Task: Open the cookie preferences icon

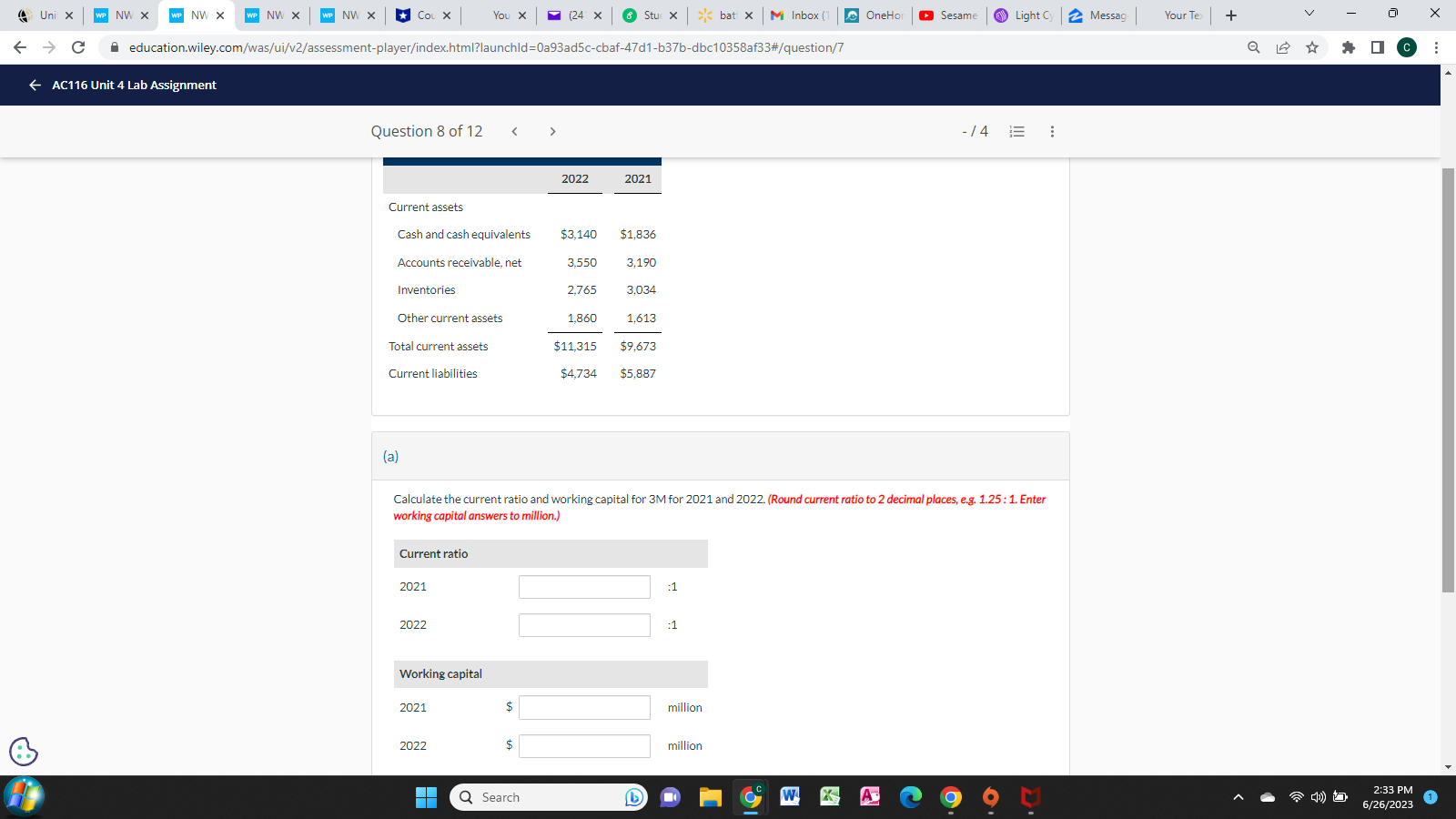Action: pos(24,752)
